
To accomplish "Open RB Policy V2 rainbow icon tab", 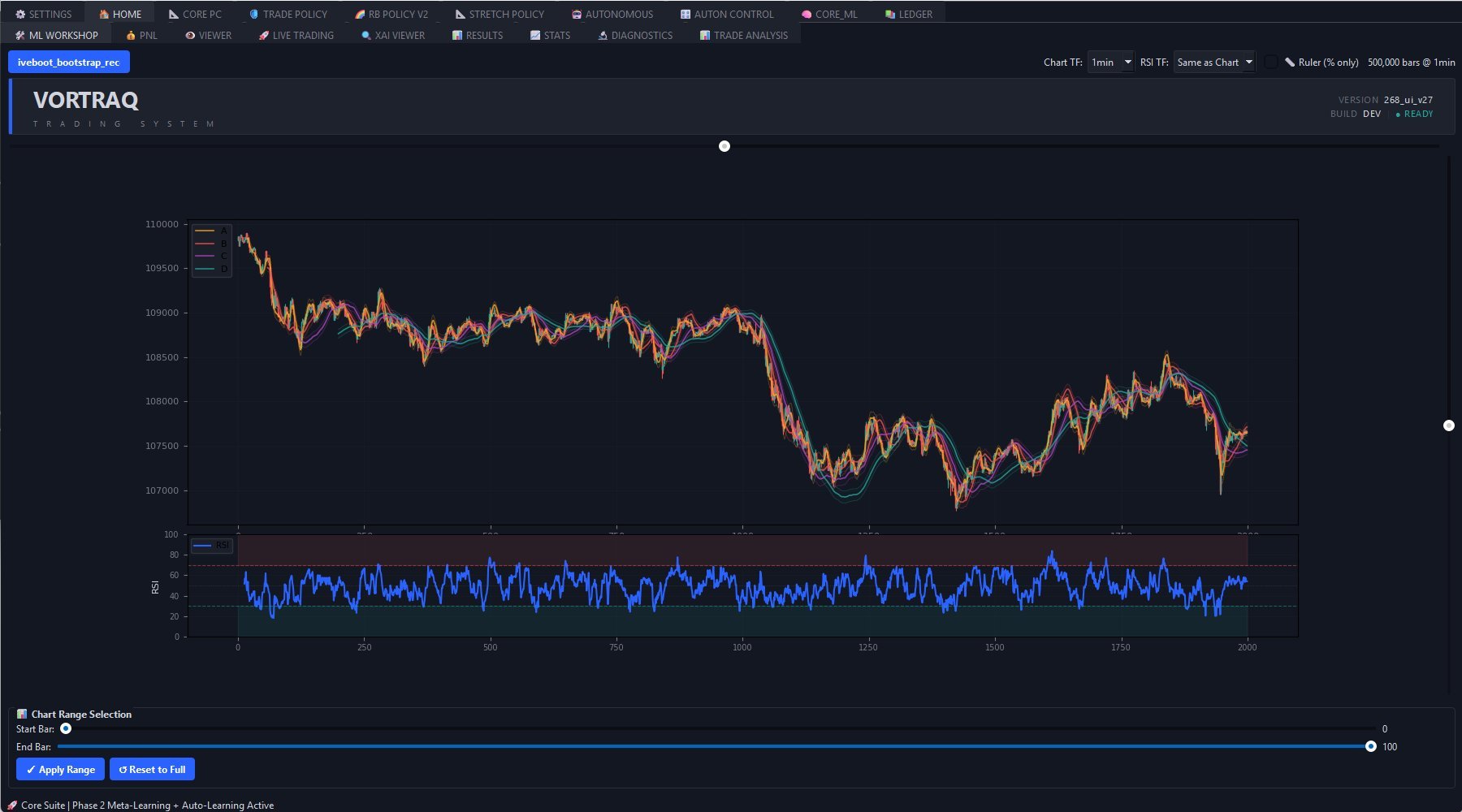I will point(360,15).
